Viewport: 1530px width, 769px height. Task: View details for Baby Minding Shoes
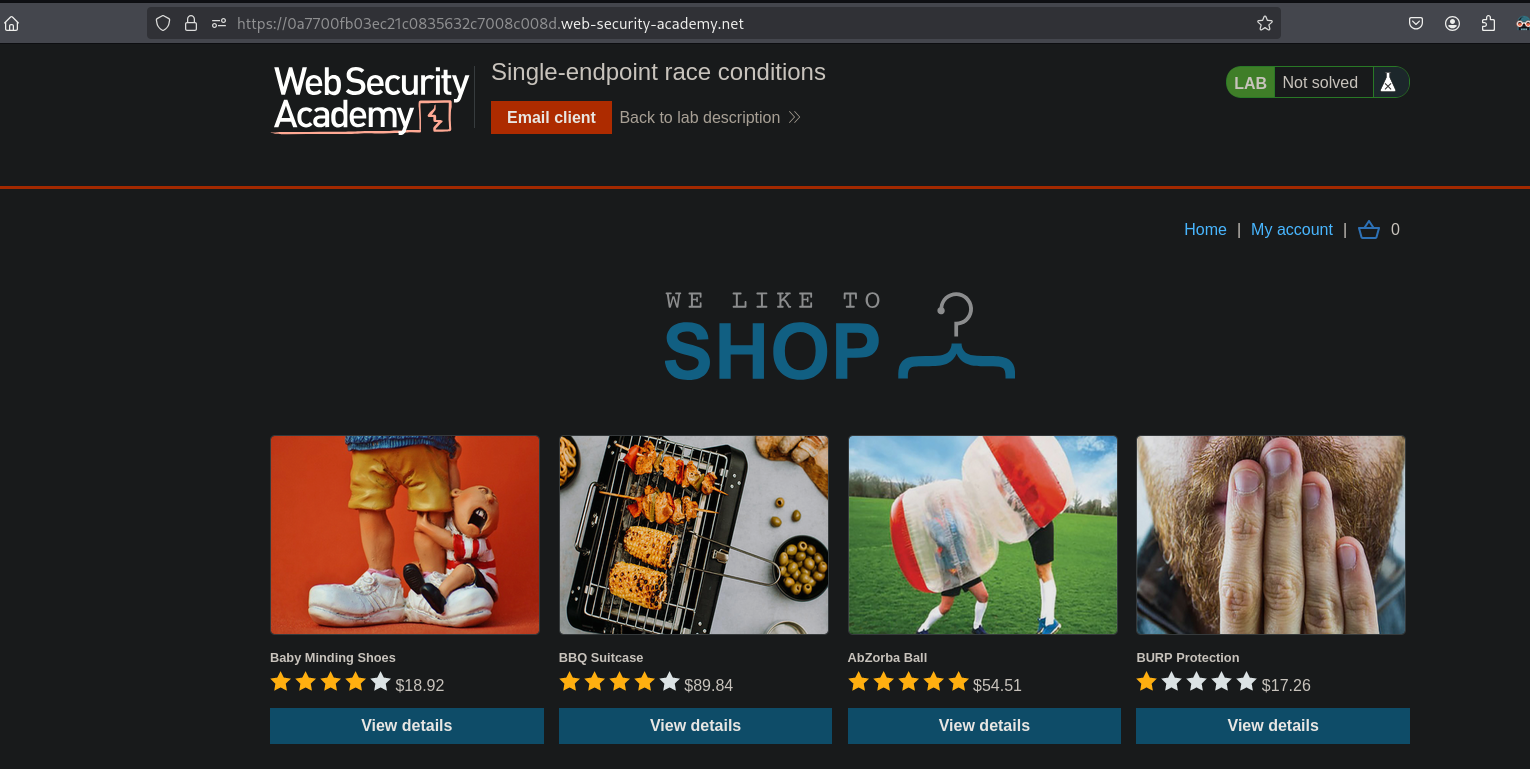pos(407,726)
